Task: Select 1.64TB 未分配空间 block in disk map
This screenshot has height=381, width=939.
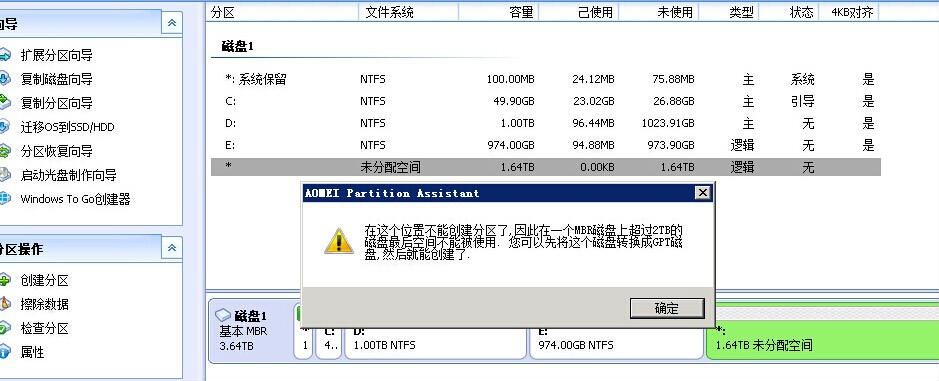Action: [x=822, y=341]
